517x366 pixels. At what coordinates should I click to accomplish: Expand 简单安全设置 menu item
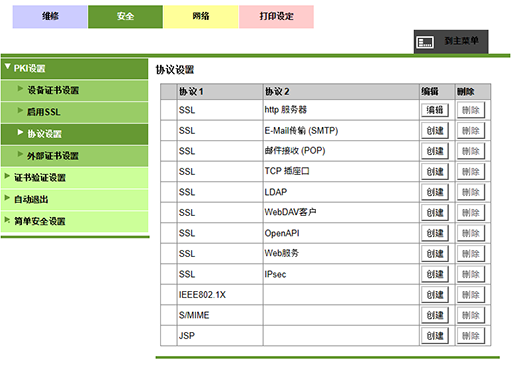75,221
